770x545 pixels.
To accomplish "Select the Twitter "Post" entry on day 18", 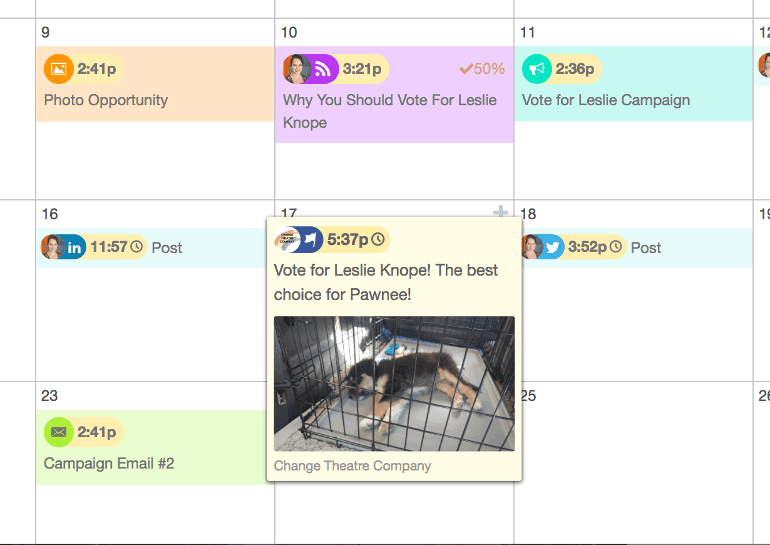I will pos(646,247).
